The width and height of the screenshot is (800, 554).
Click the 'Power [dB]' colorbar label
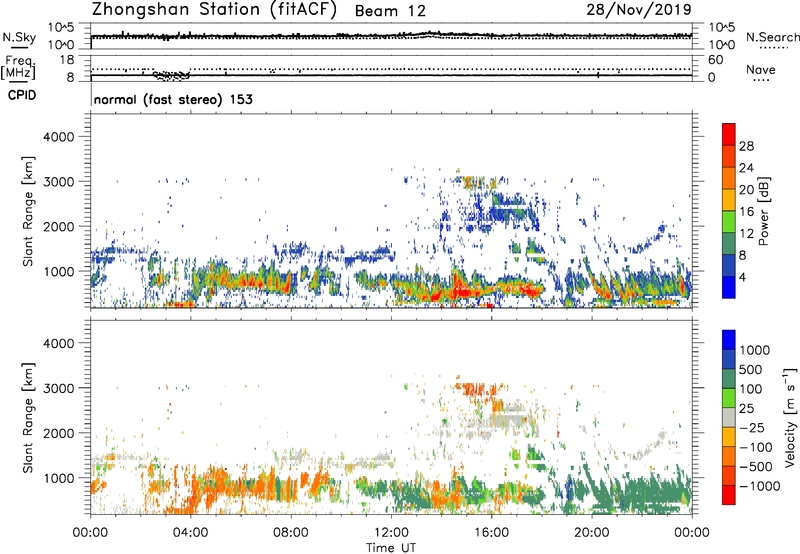[763, 211]
